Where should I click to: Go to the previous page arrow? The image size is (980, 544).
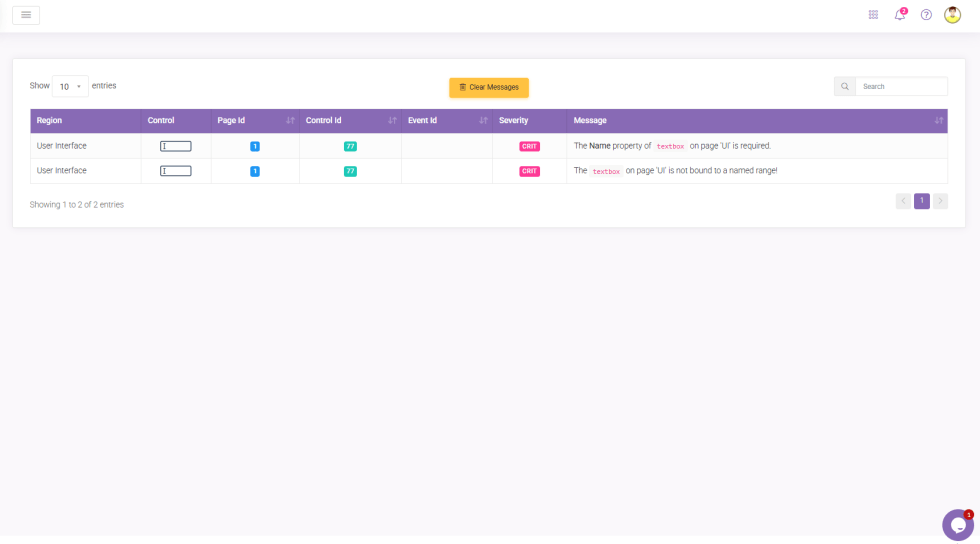(x=904, y=201)
